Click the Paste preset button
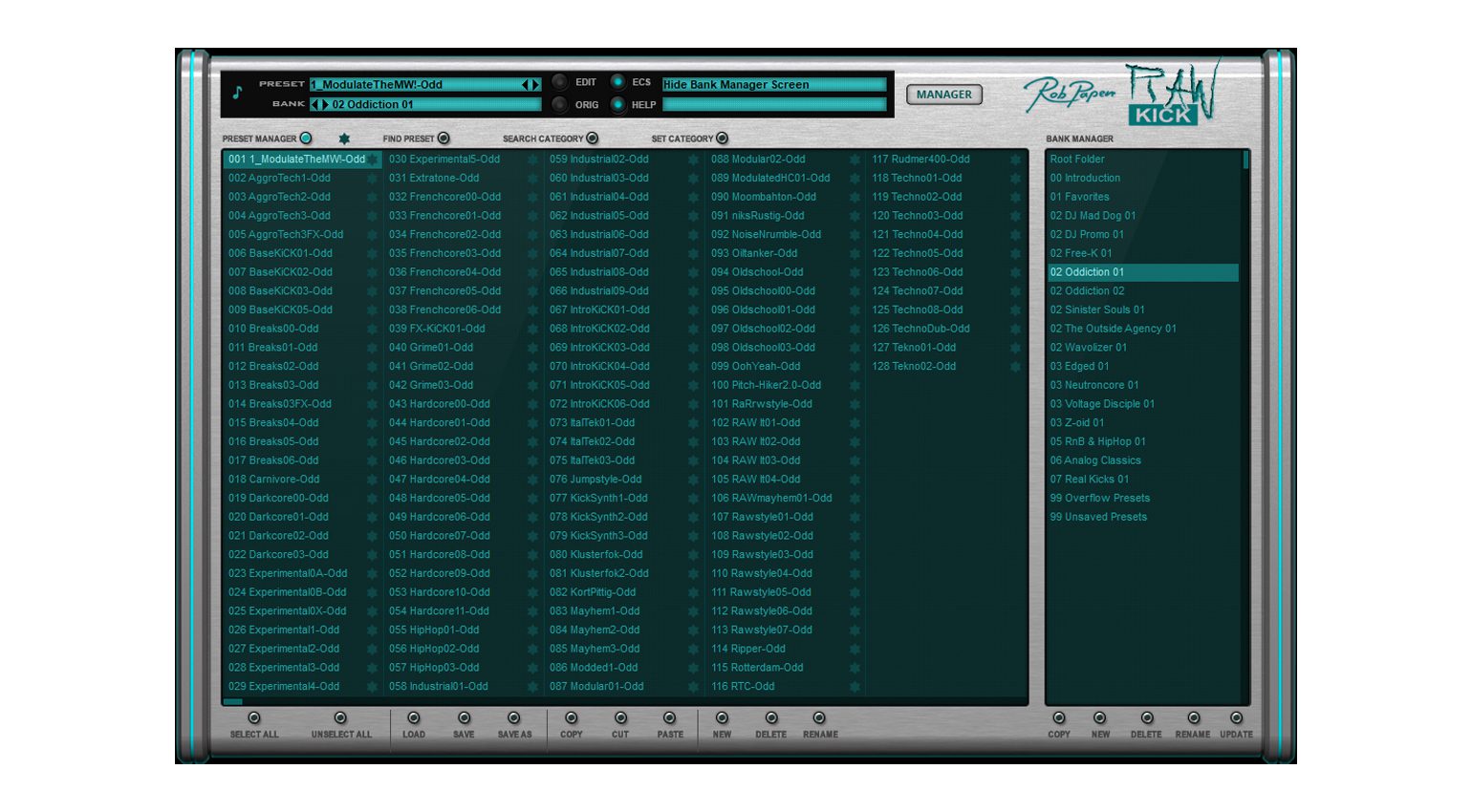This screenshot has width=1472, height=812. [x=669, y=718]
